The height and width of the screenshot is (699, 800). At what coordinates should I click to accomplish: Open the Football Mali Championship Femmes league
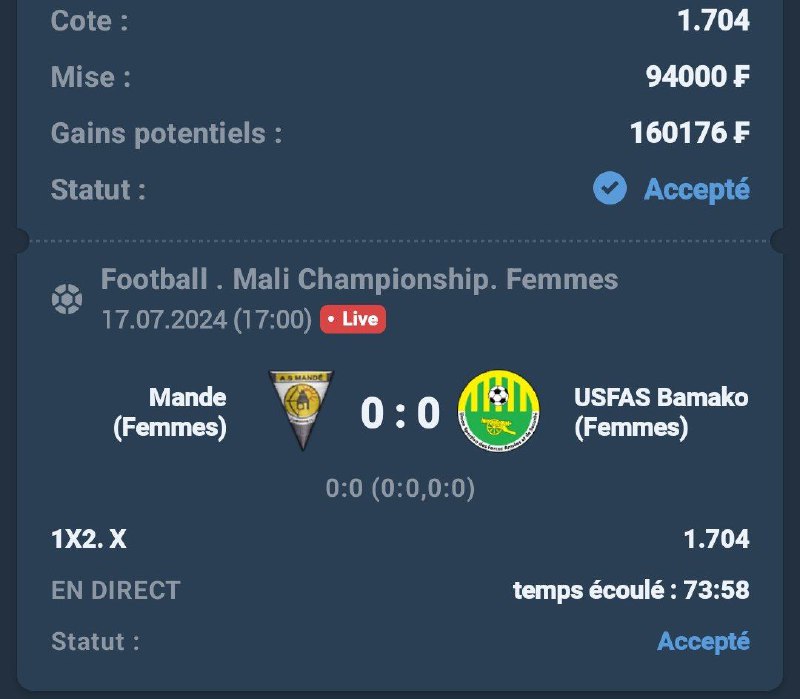click(359, 280)
